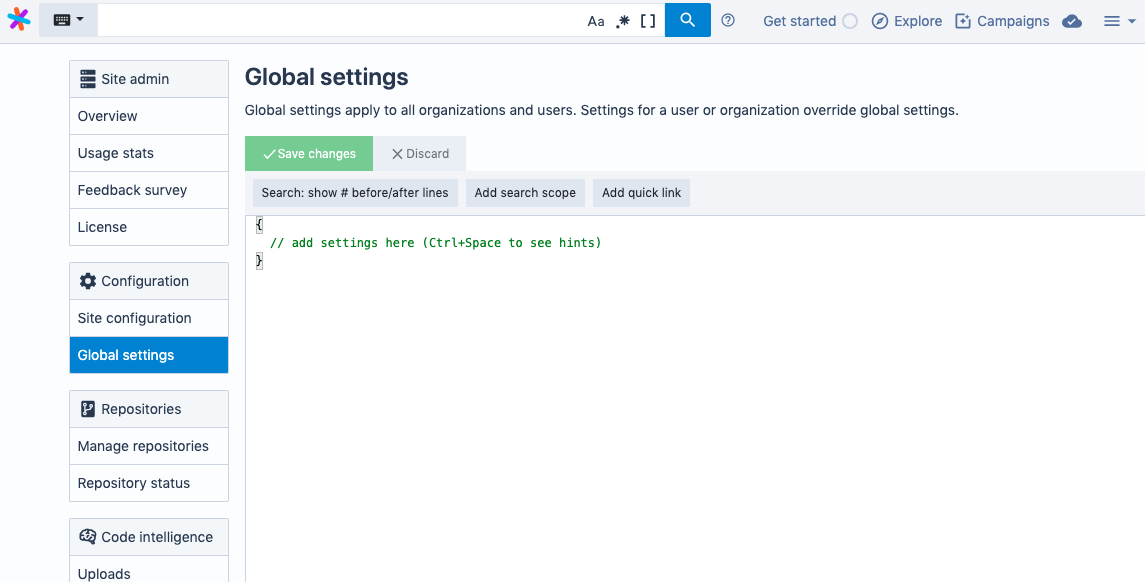Open Usage stats page

click(149, 153)
